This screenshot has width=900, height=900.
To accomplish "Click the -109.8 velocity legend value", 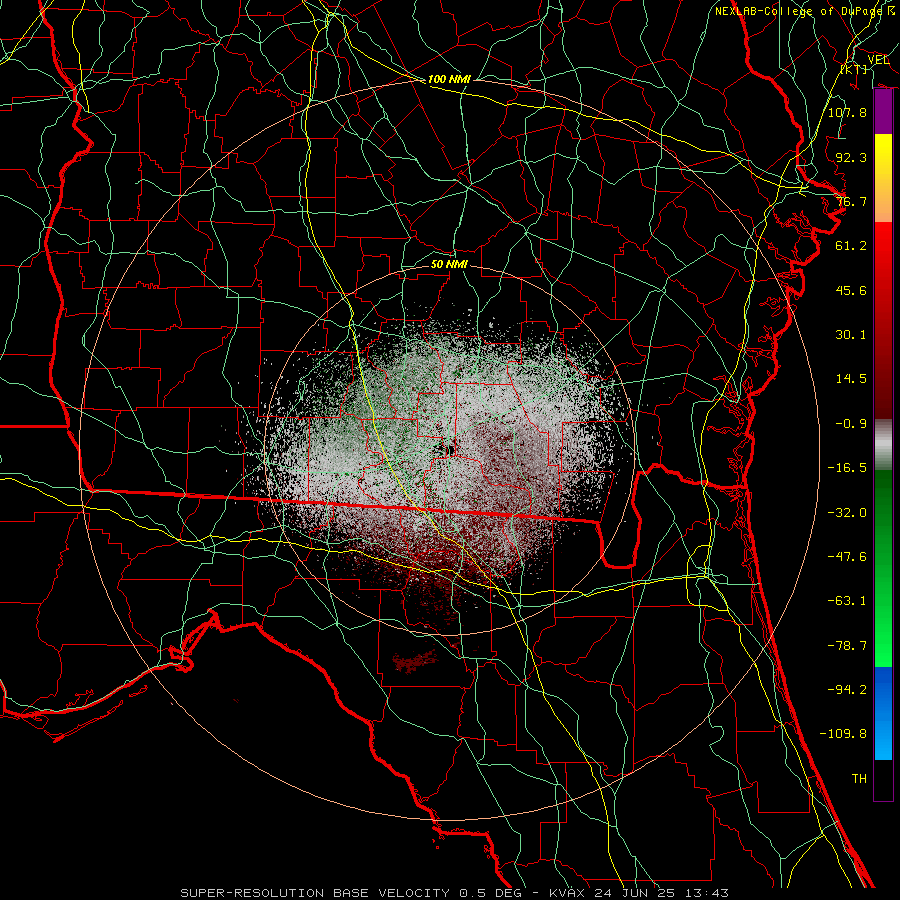I will (x=843, y=734).
